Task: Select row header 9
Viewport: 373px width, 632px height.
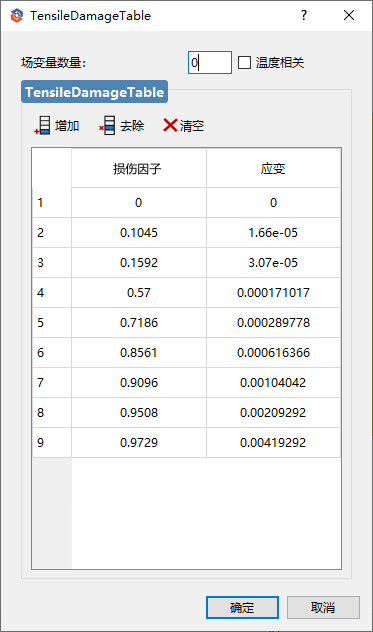Action: (52, 443)
